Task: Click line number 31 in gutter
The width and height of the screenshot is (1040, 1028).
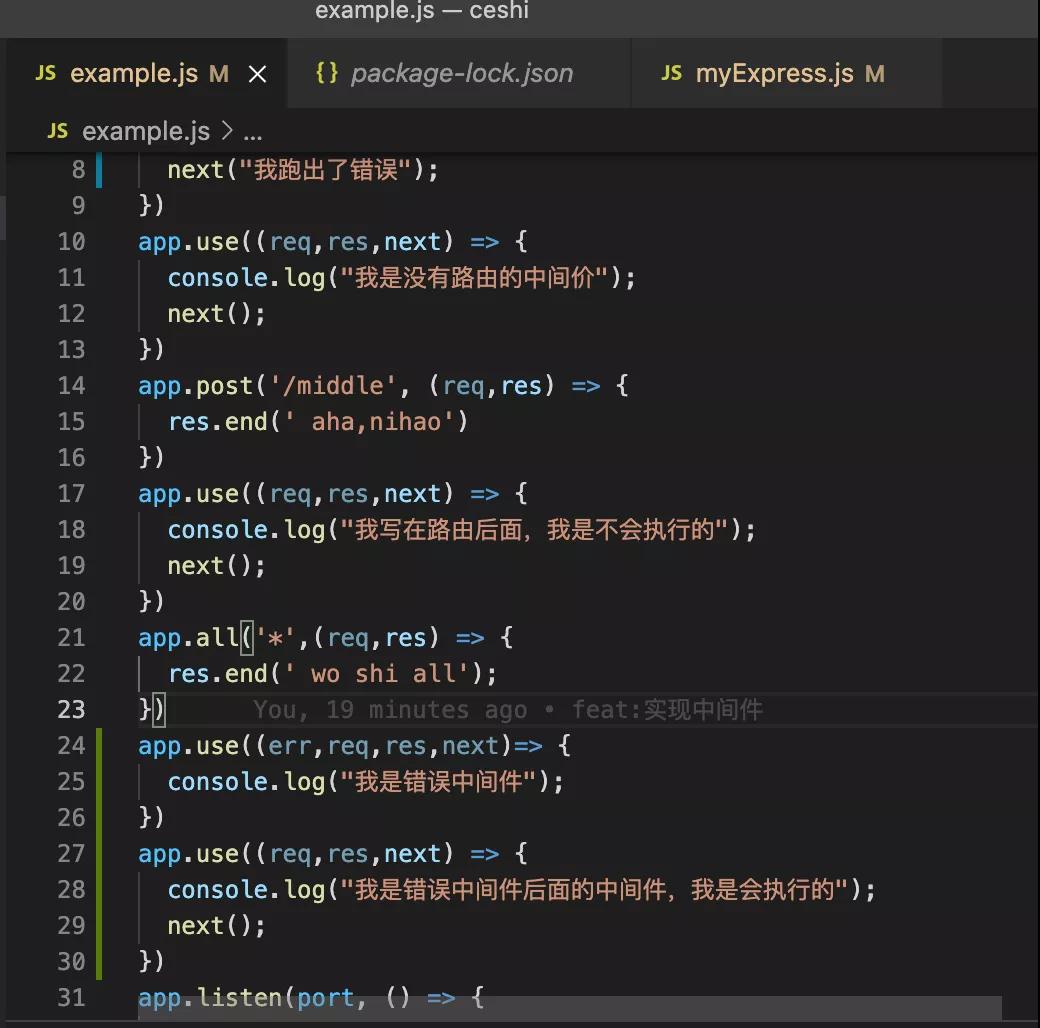Action: (x=72, y=997)
